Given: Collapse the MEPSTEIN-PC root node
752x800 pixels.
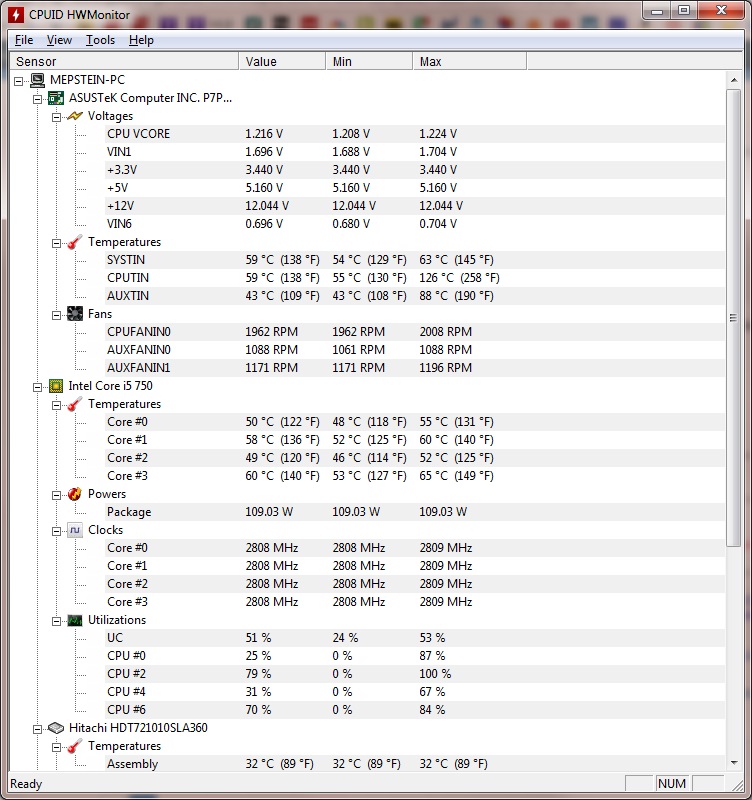Looking at the screenshot, I should tap(19, 81).
